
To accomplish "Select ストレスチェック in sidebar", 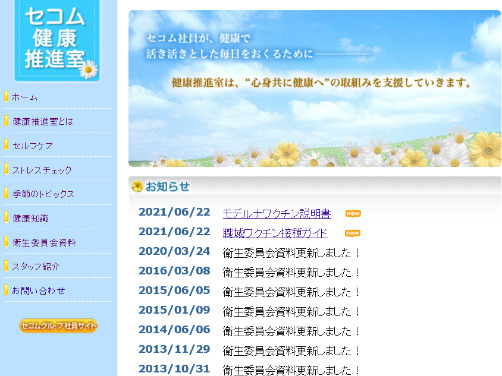I will pos(42,170).
